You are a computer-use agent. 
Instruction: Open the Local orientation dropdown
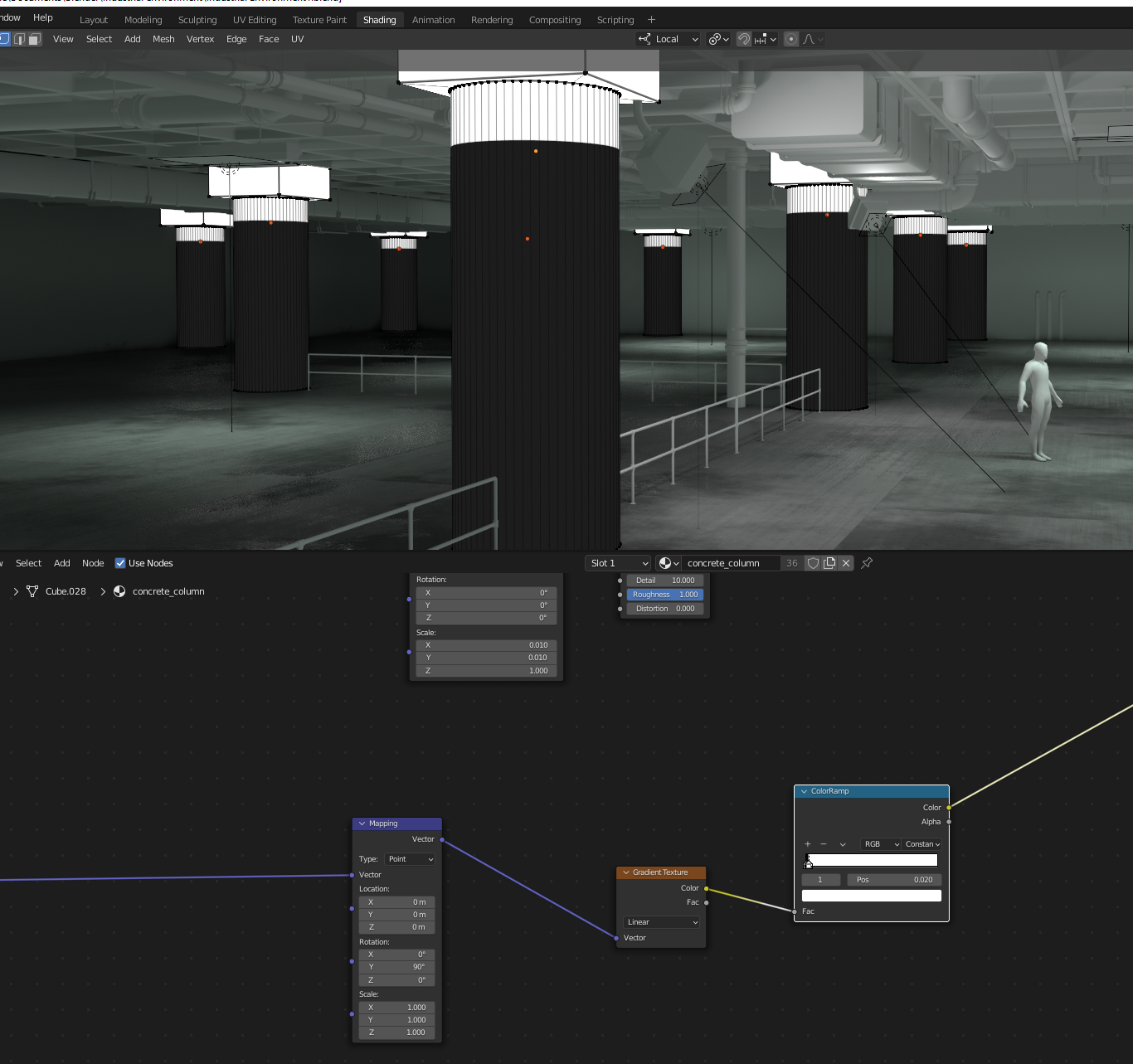pyautogui.click(x=669, y=39)
